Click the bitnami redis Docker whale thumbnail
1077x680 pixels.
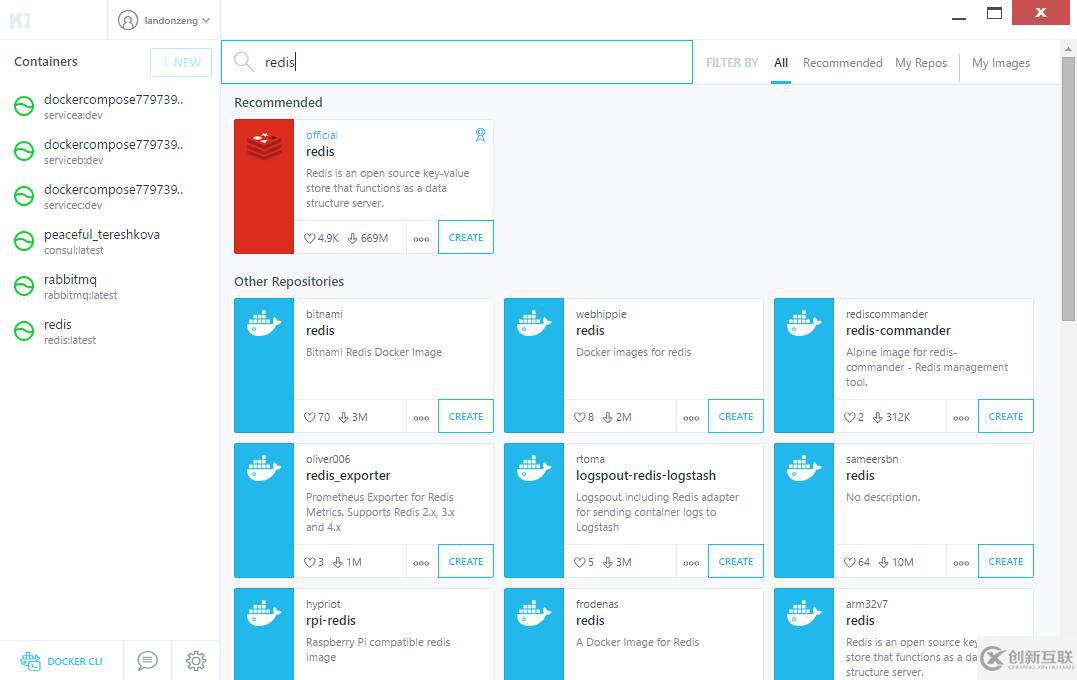pos(264,365)
